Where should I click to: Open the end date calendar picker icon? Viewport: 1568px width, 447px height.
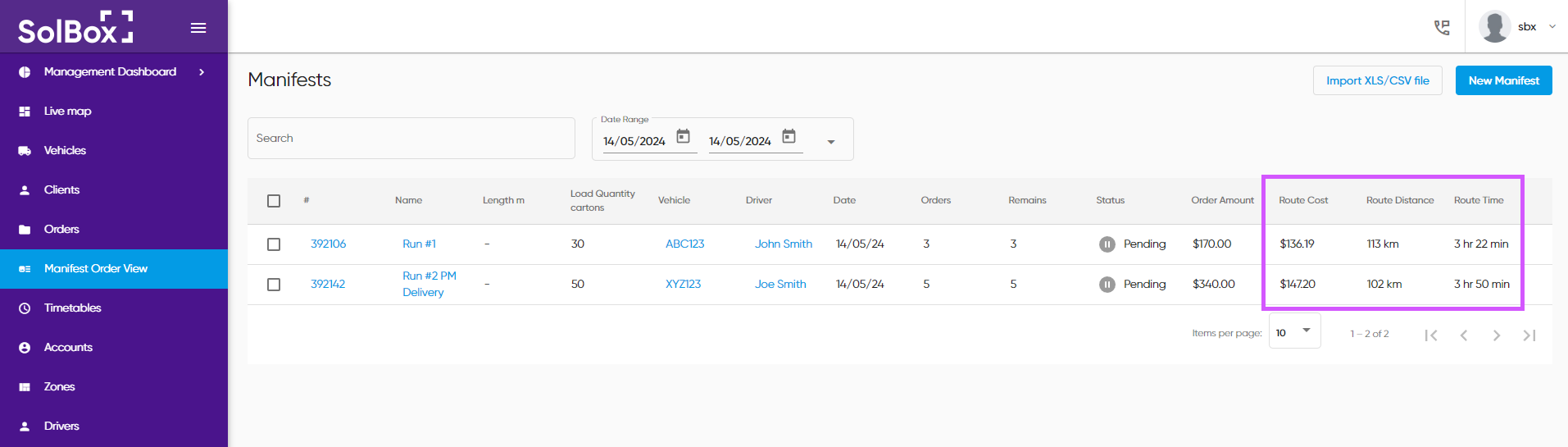[789, 136]
